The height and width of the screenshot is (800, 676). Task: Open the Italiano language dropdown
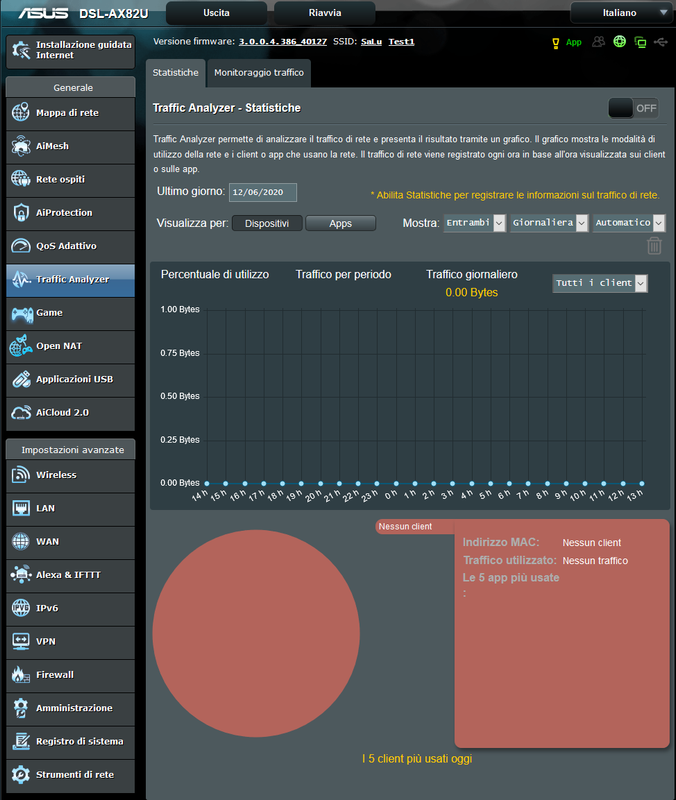[x=622, y=13]
